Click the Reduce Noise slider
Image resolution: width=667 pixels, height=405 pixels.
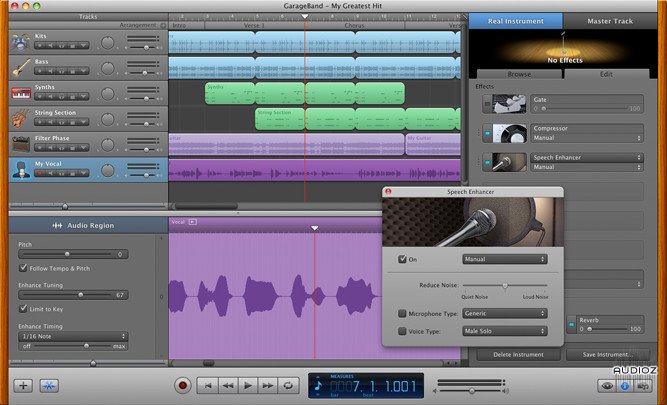(x=505, y=285)
